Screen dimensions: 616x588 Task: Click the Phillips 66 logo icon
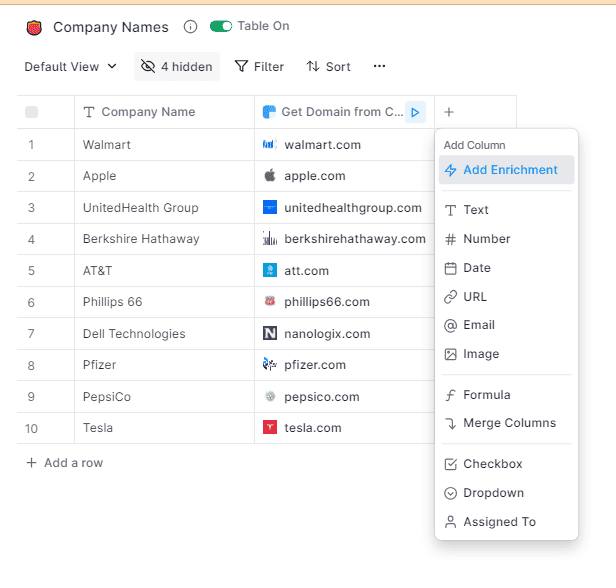pos(270,301)
